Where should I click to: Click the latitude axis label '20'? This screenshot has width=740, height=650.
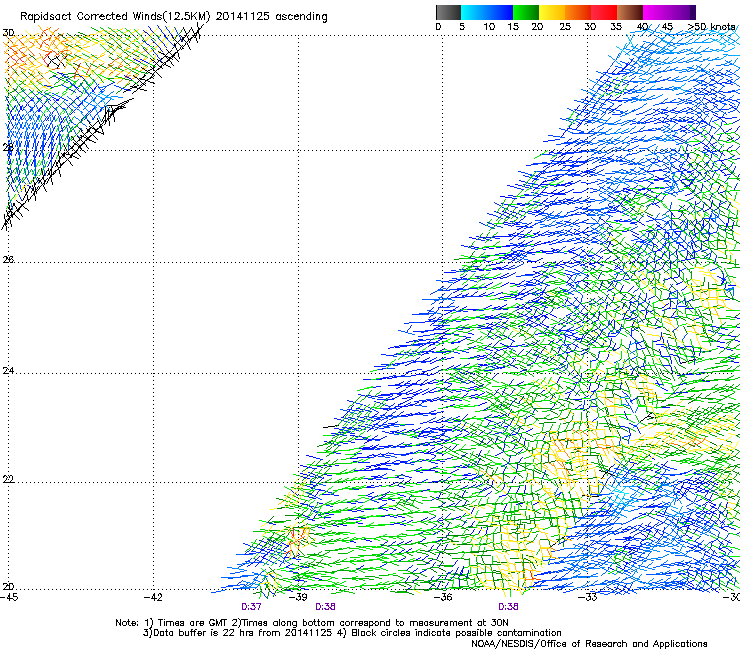tap(8, 587)
